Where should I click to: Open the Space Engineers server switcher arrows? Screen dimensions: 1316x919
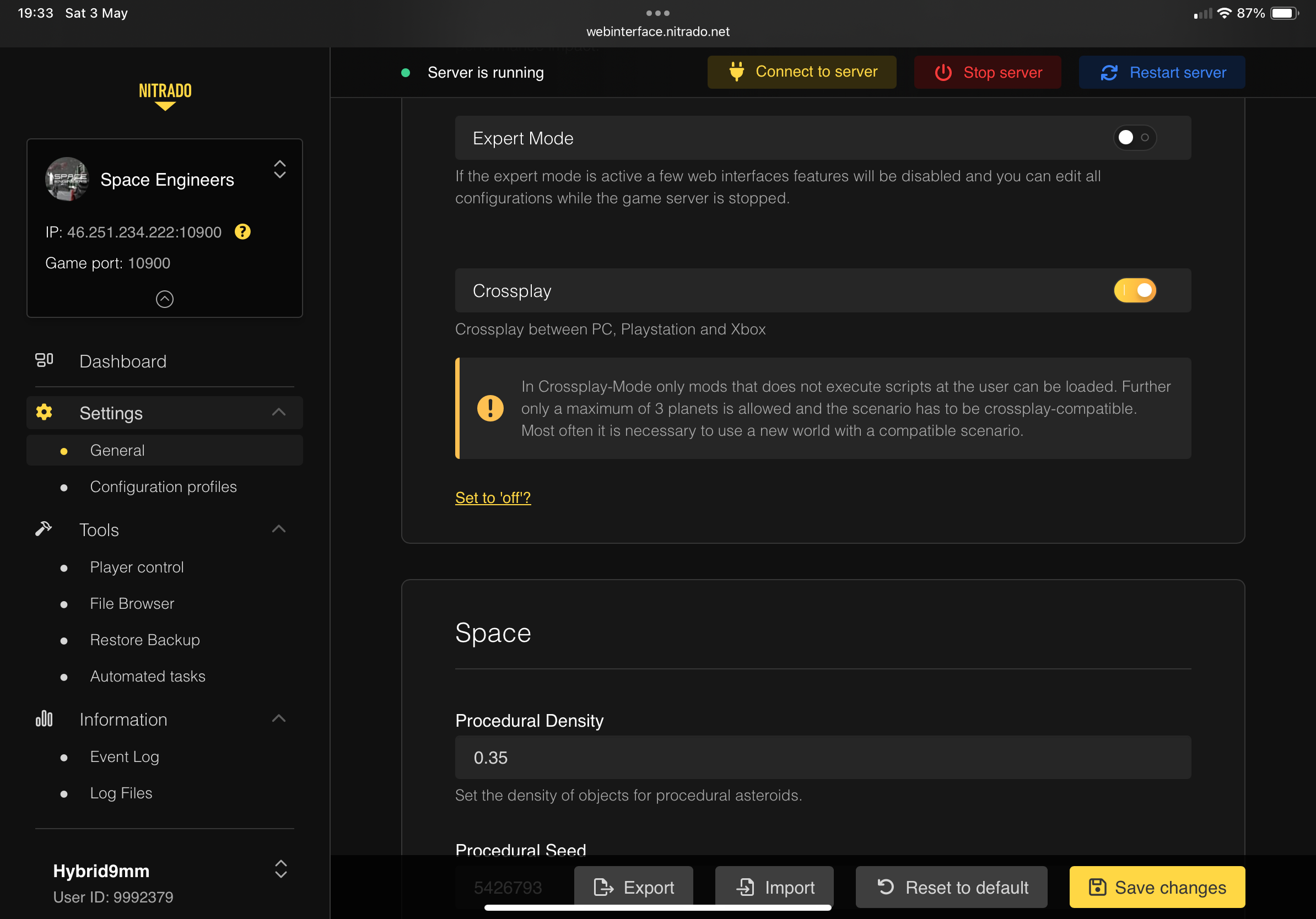pyautogui.click(x=280, y=169)
